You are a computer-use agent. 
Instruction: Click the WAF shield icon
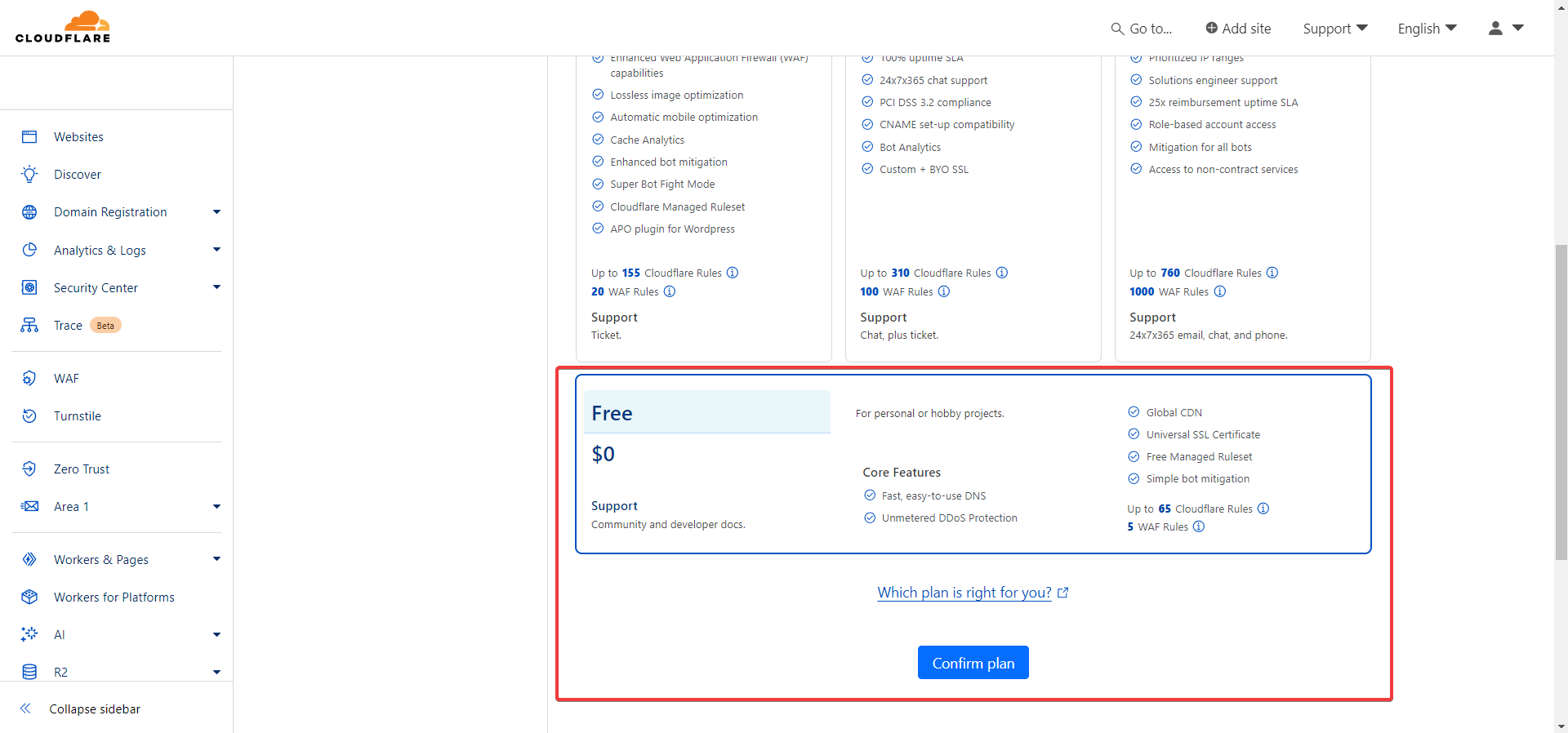29,378
